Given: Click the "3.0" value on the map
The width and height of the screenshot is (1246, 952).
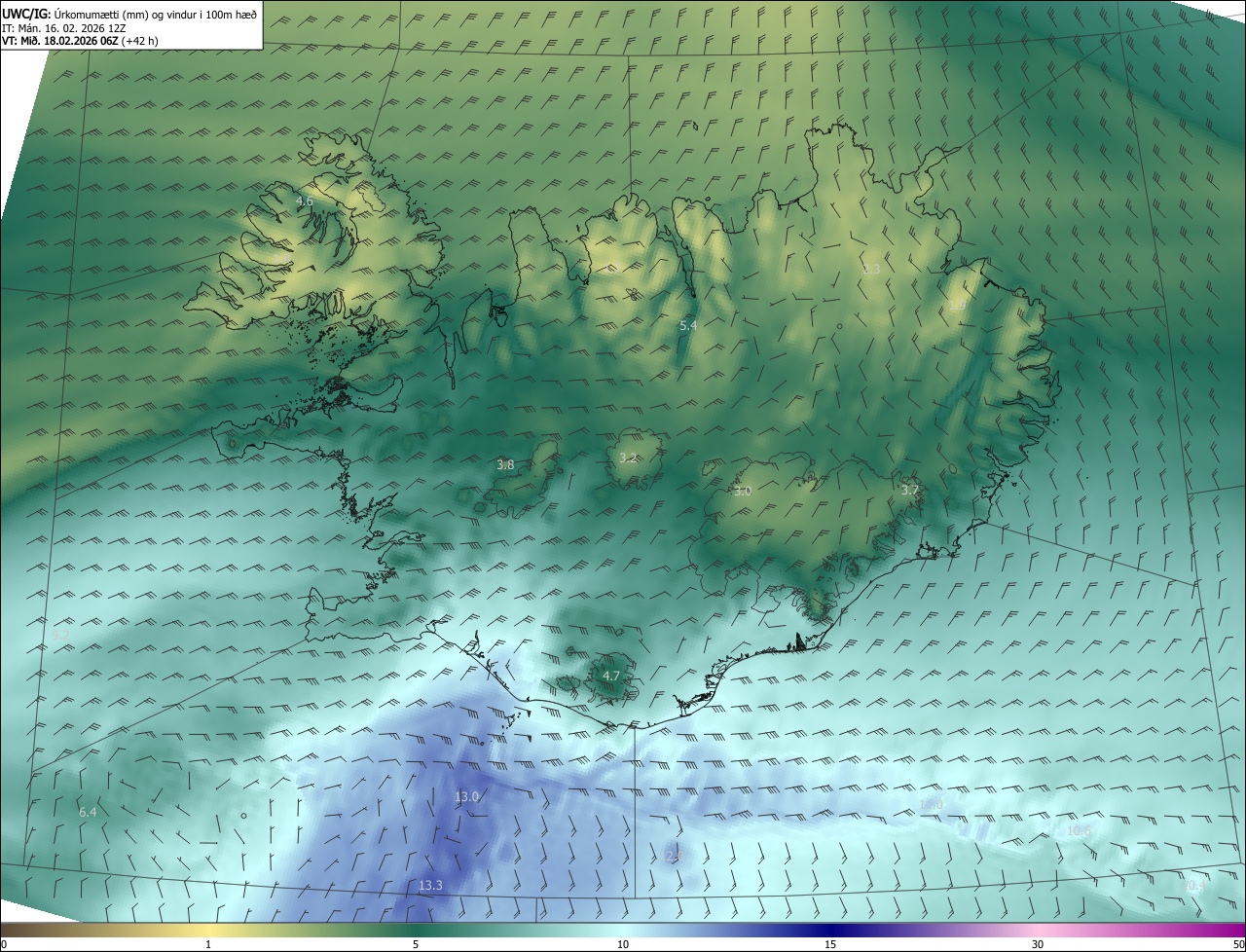Looking at the screenshot, I should tap(743, 492).
